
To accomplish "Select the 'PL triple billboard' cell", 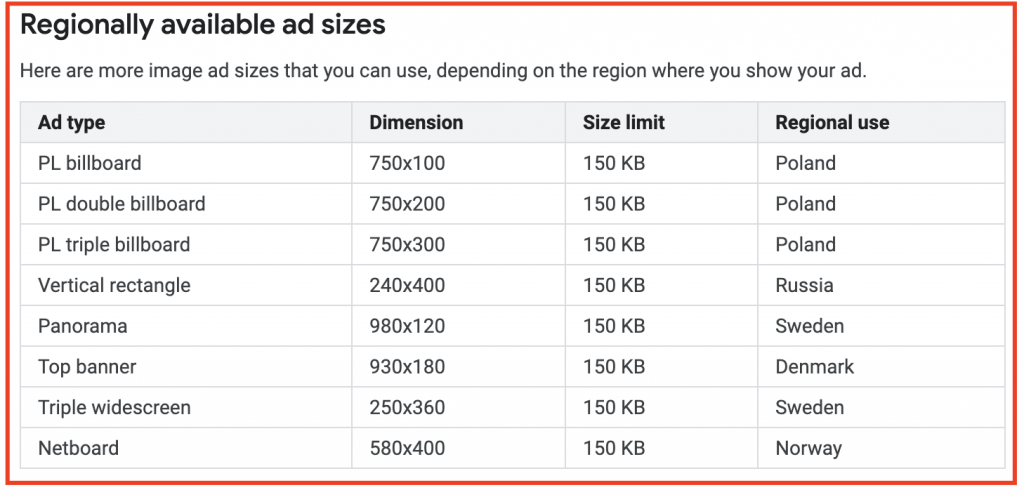I will point(114,245).
